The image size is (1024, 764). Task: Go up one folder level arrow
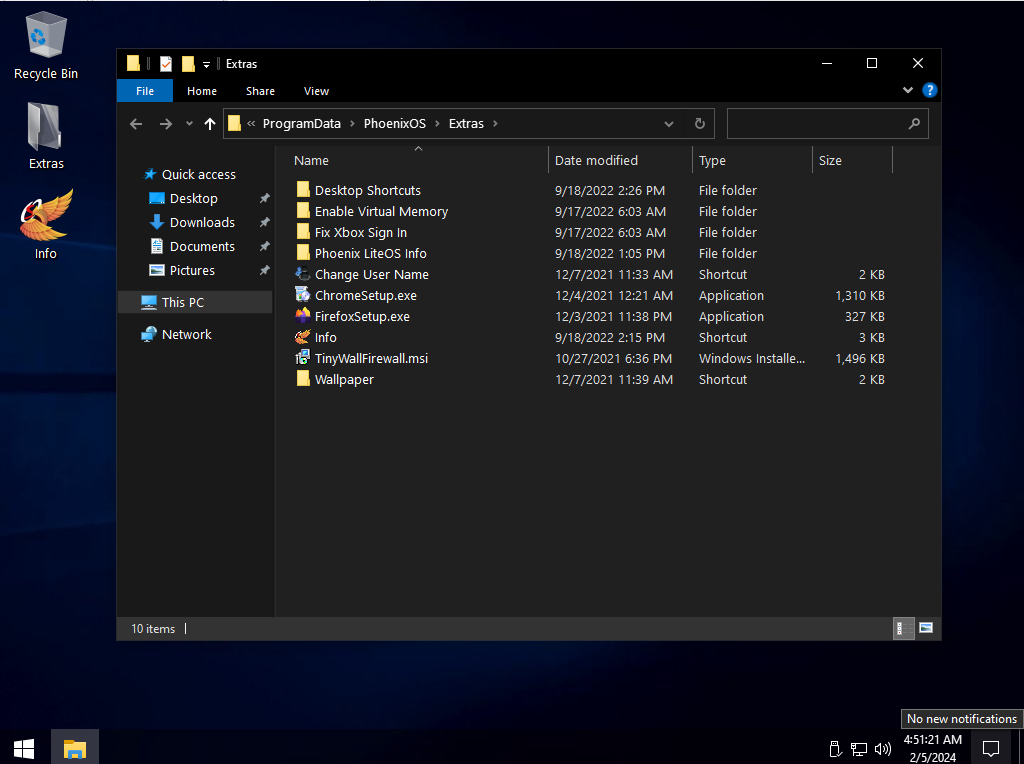[210, 124]
